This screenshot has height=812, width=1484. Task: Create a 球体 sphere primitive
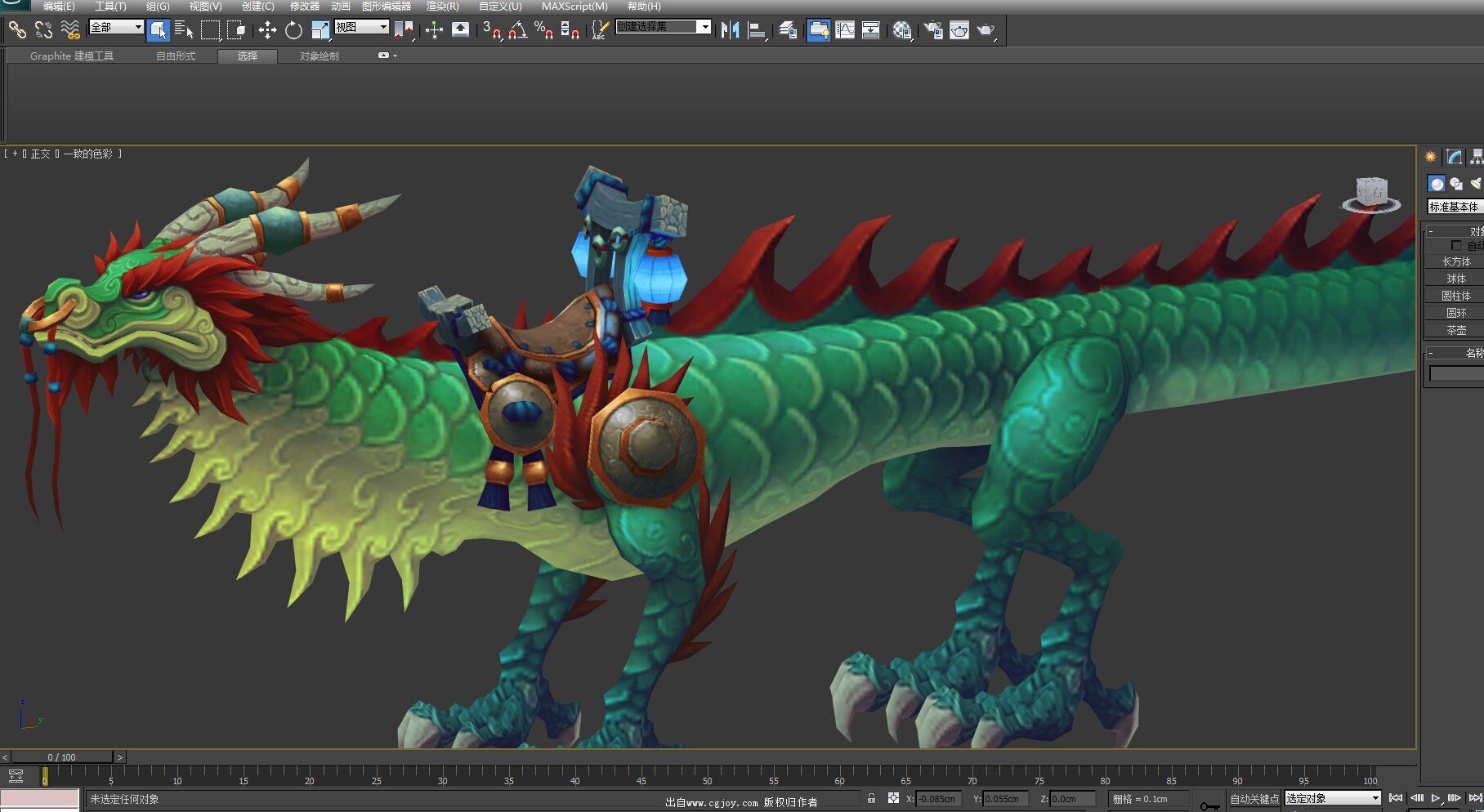[1455, 279]
